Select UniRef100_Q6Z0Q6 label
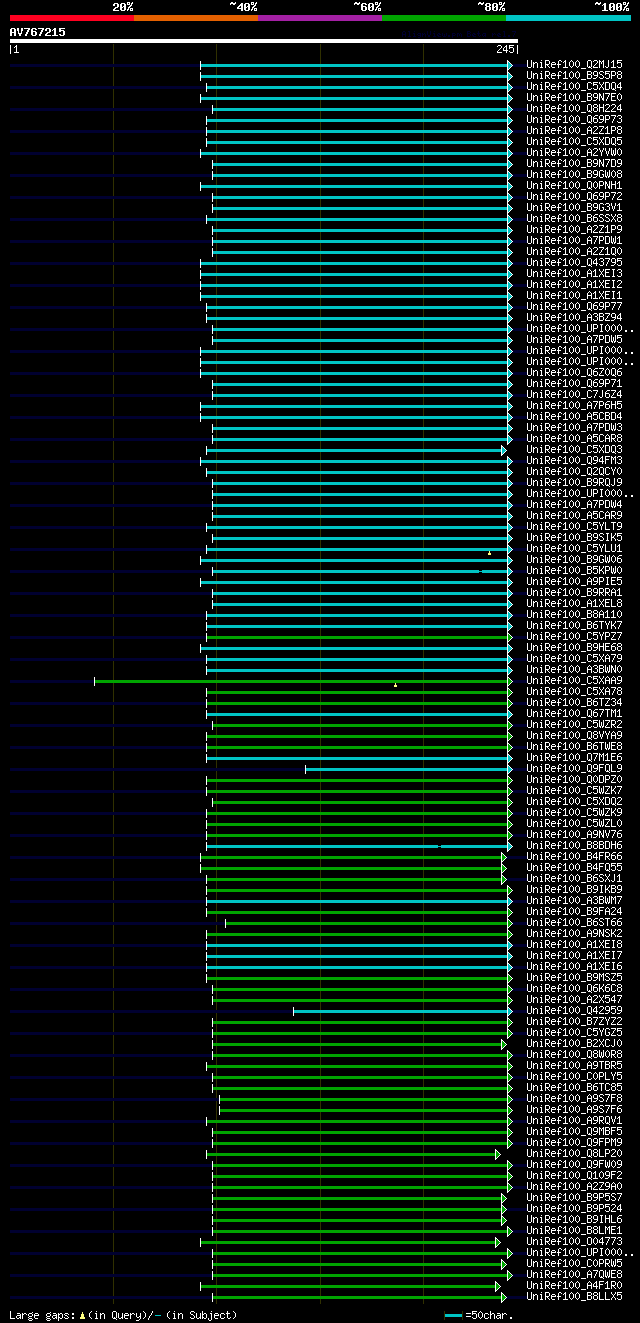The width and height of the screenshot is (640, 1323). pos(574,372)
